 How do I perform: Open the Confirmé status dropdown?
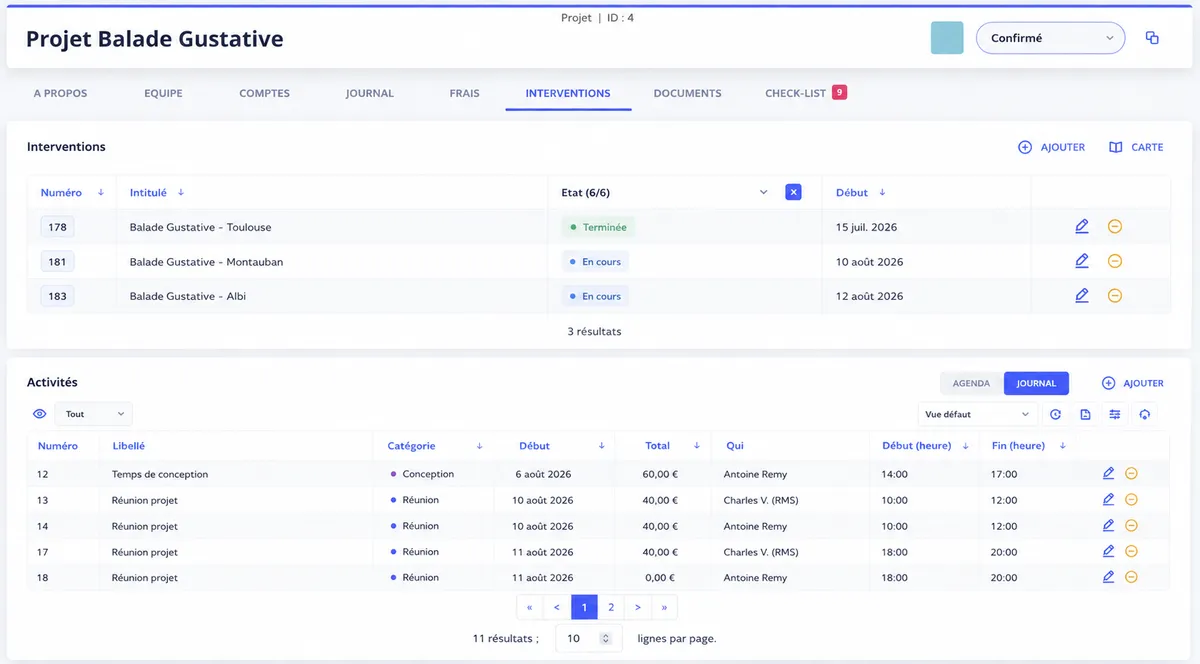(1050, 38)
